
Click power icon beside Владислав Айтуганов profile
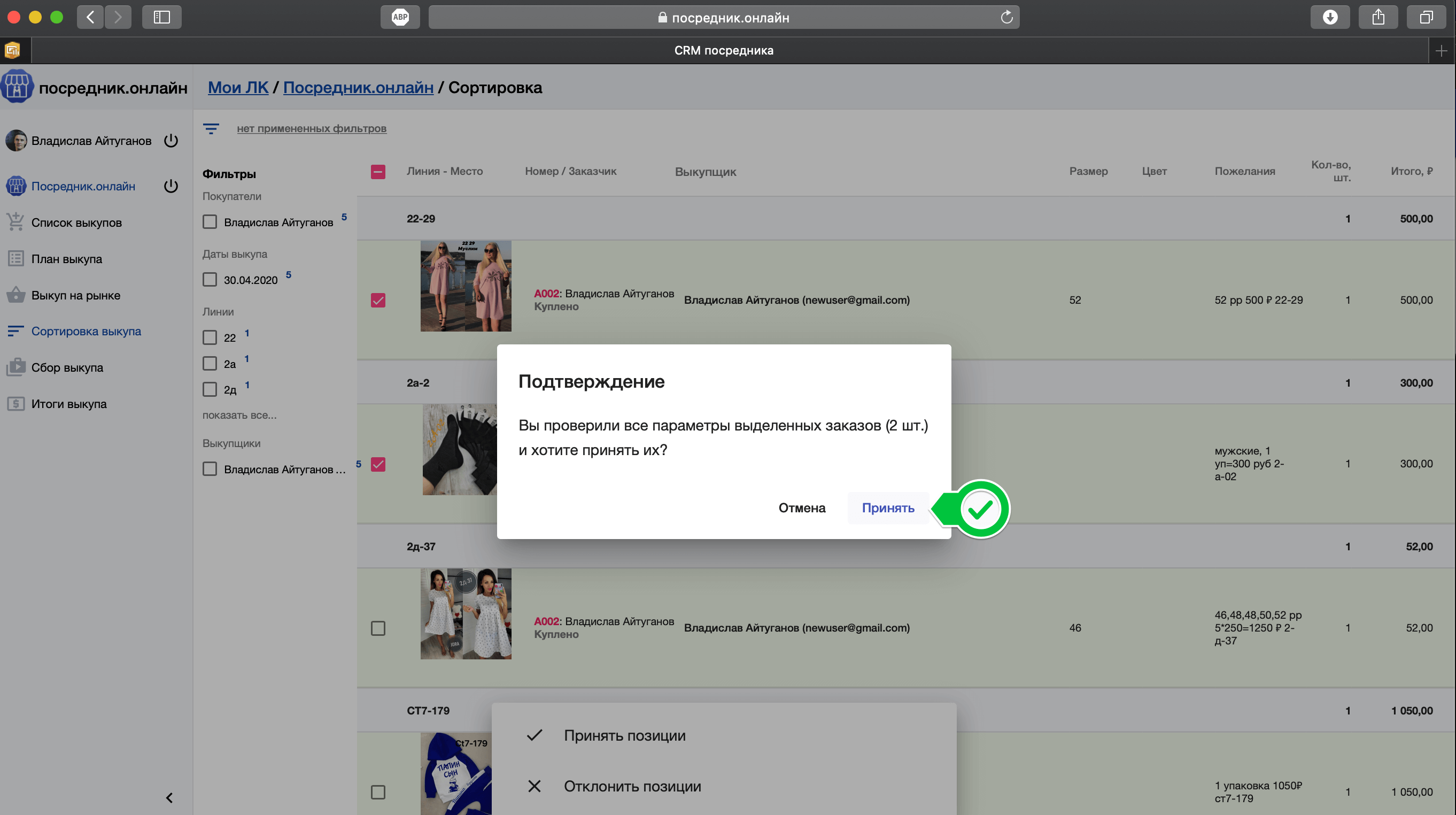coord(171,140)
